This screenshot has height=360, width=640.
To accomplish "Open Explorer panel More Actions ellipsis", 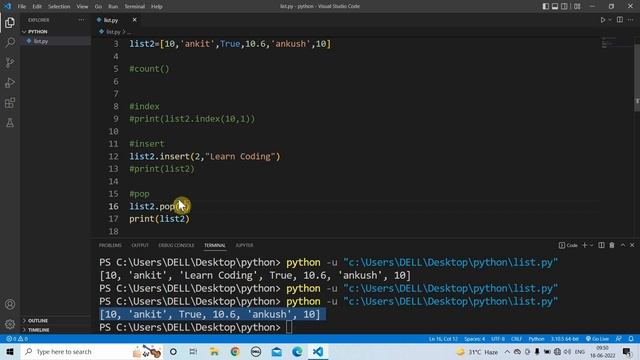I will coord(81,20).
